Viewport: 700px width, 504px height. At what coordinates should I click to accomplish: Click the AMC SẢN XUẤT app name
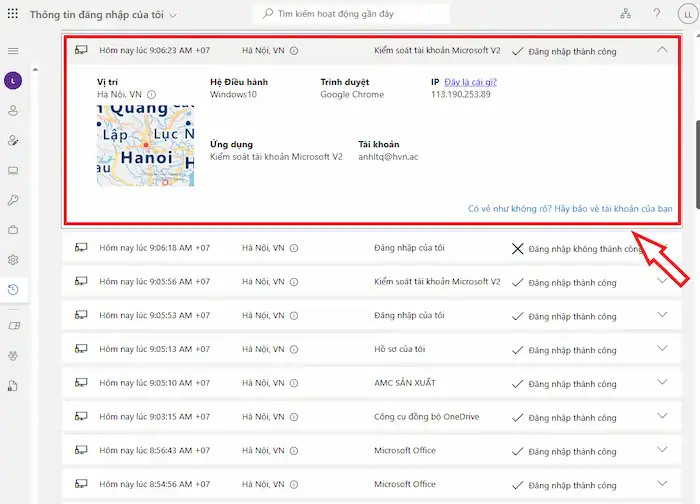pyautogui.click(x=405, y=383)
